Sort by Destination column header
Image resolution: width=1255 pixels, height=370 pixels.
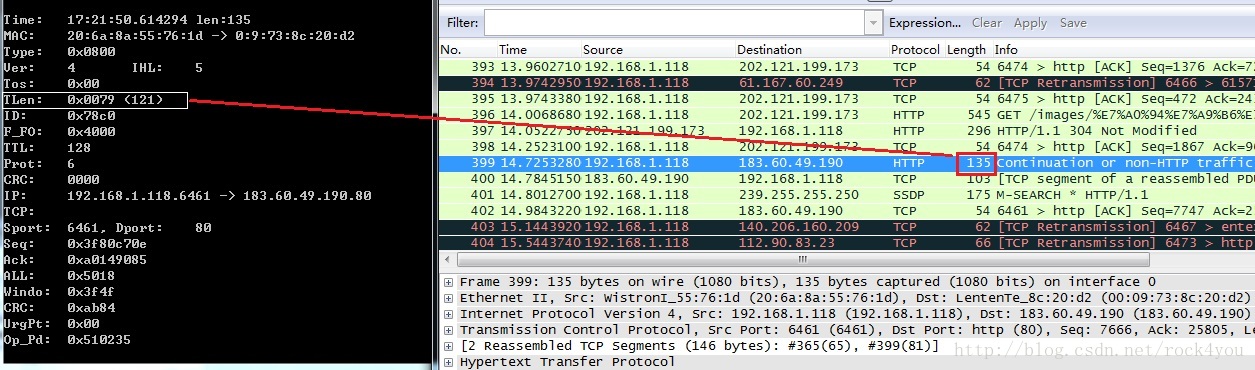tap(770, 49)
